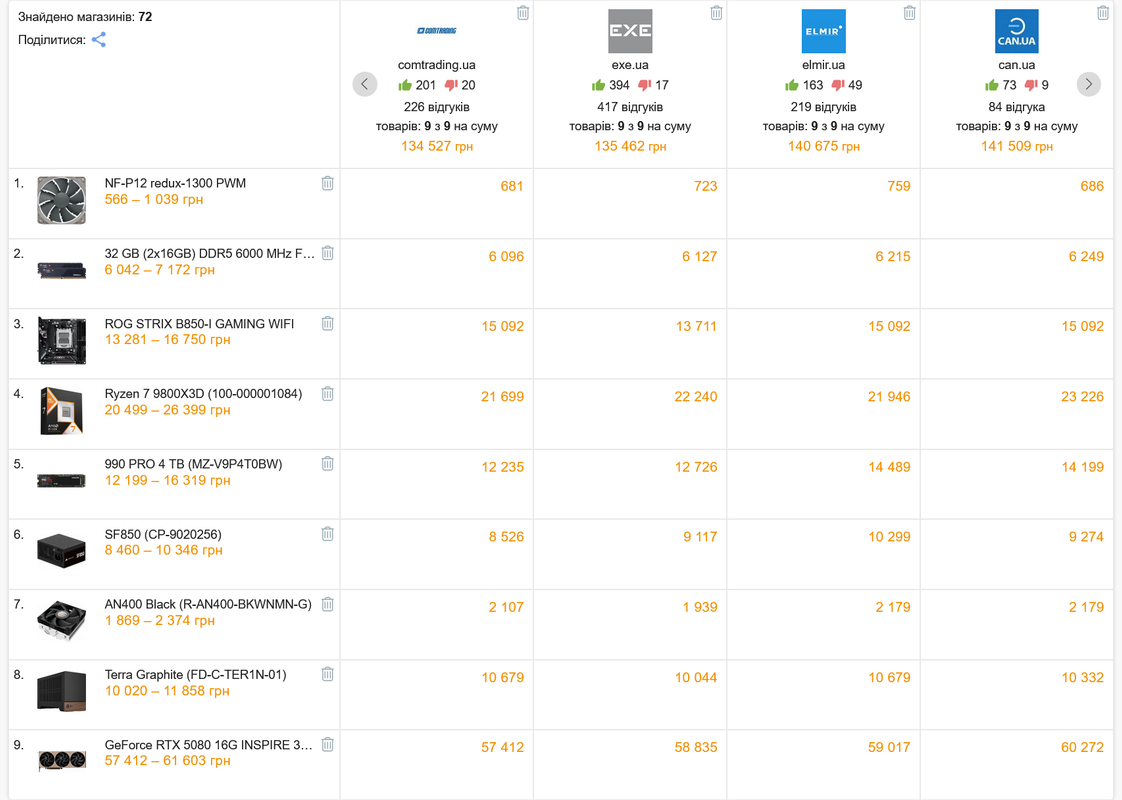Open can.ua store name link
This screenshot has height=800, width=1122.
(x=1017, y=65)
